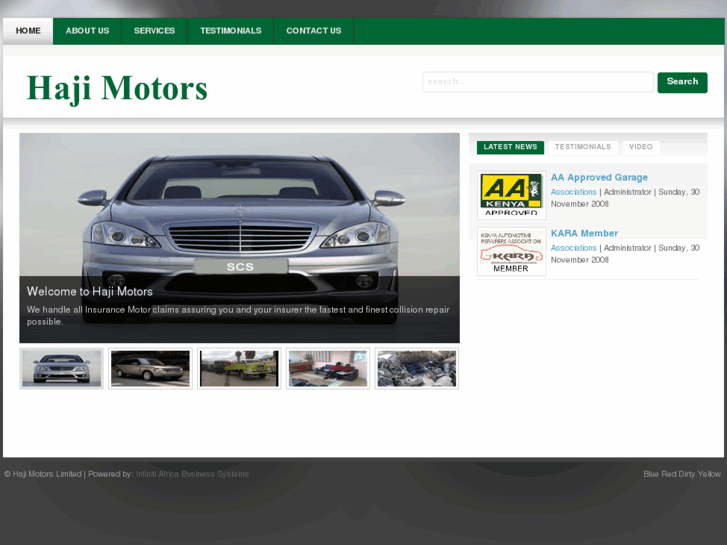Image resolution: width=727 pixels, height=545 pixels.
Task: Select the Range Rover slideshow thumbnail
Action: point(150,369)
